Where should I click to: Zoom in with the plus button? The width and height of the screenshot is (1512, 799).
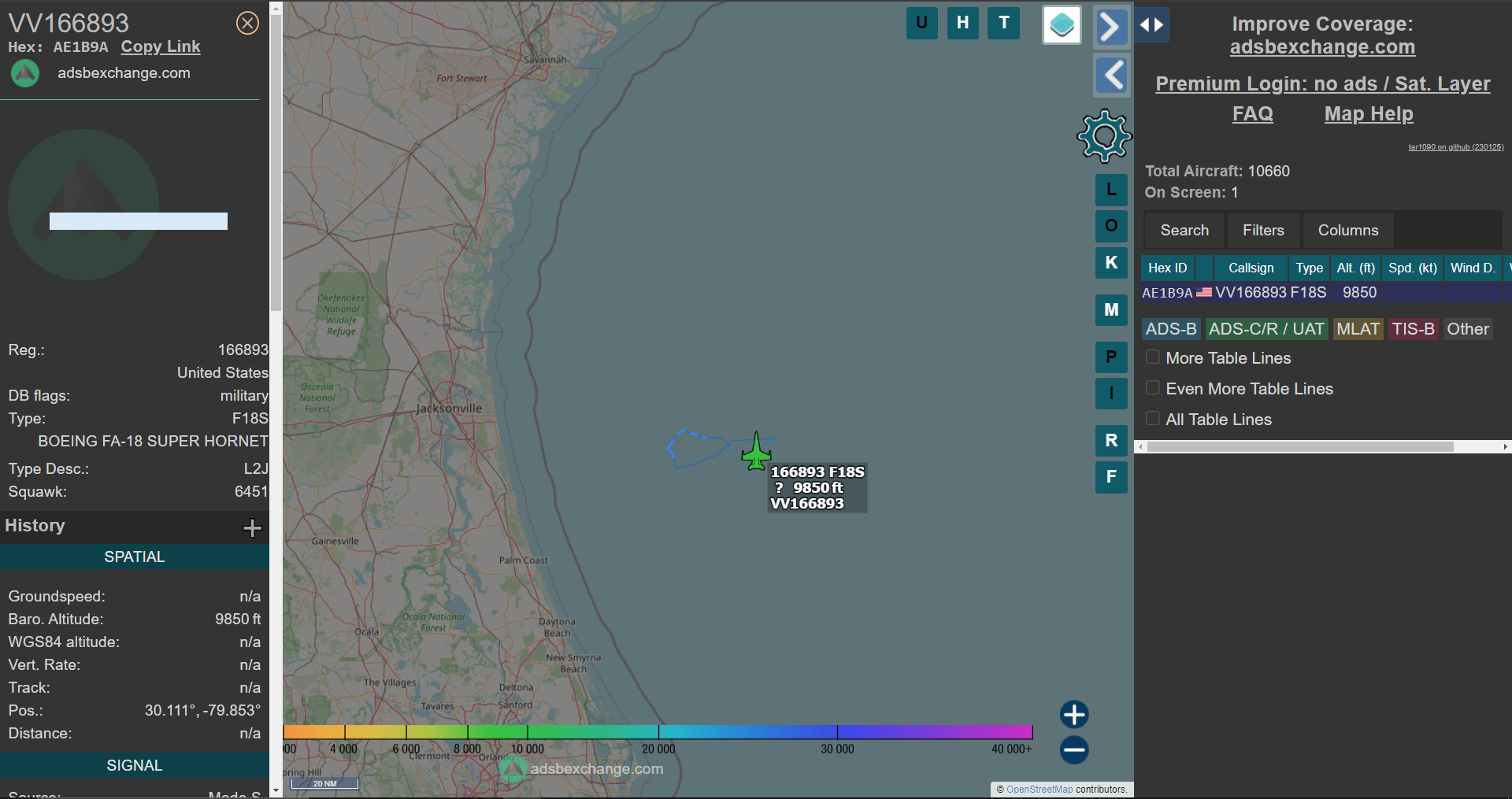point(1074,714)
